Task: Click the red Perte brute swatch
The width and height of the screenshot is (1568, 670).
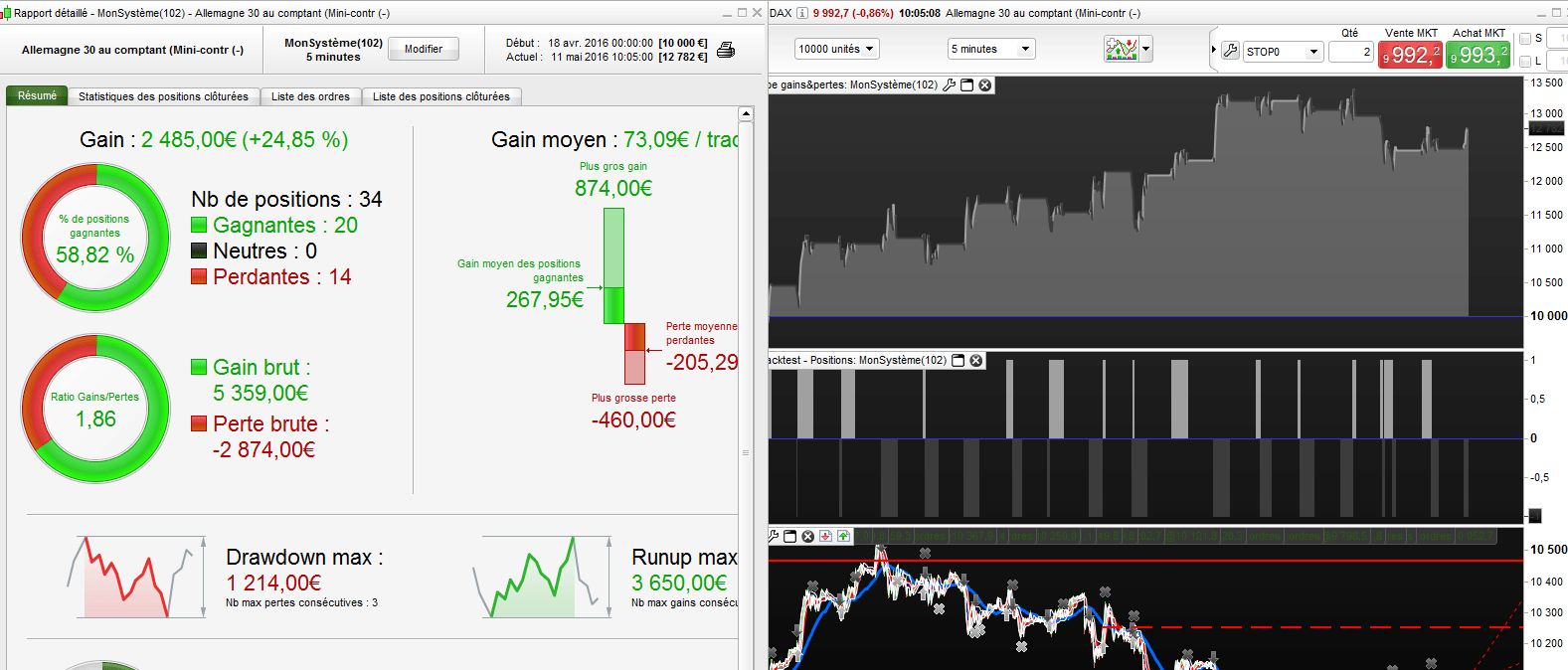Action: (x=199, y=423)
